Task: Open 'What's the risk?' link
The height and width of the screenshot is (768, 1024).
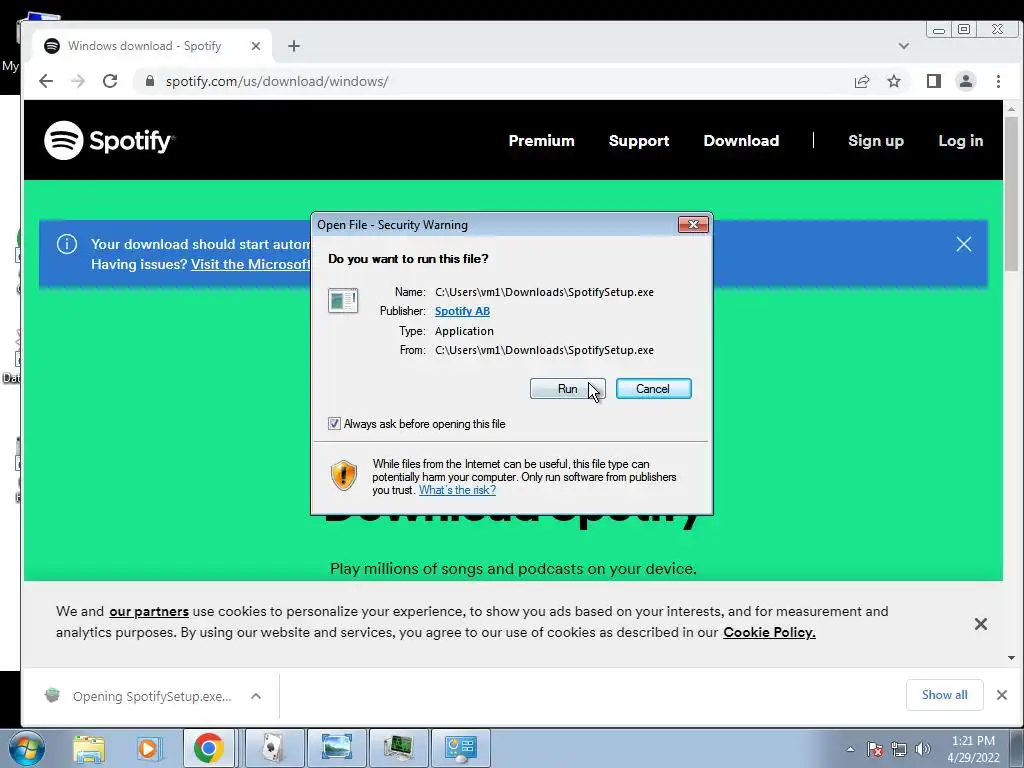Action: (457, 490)
